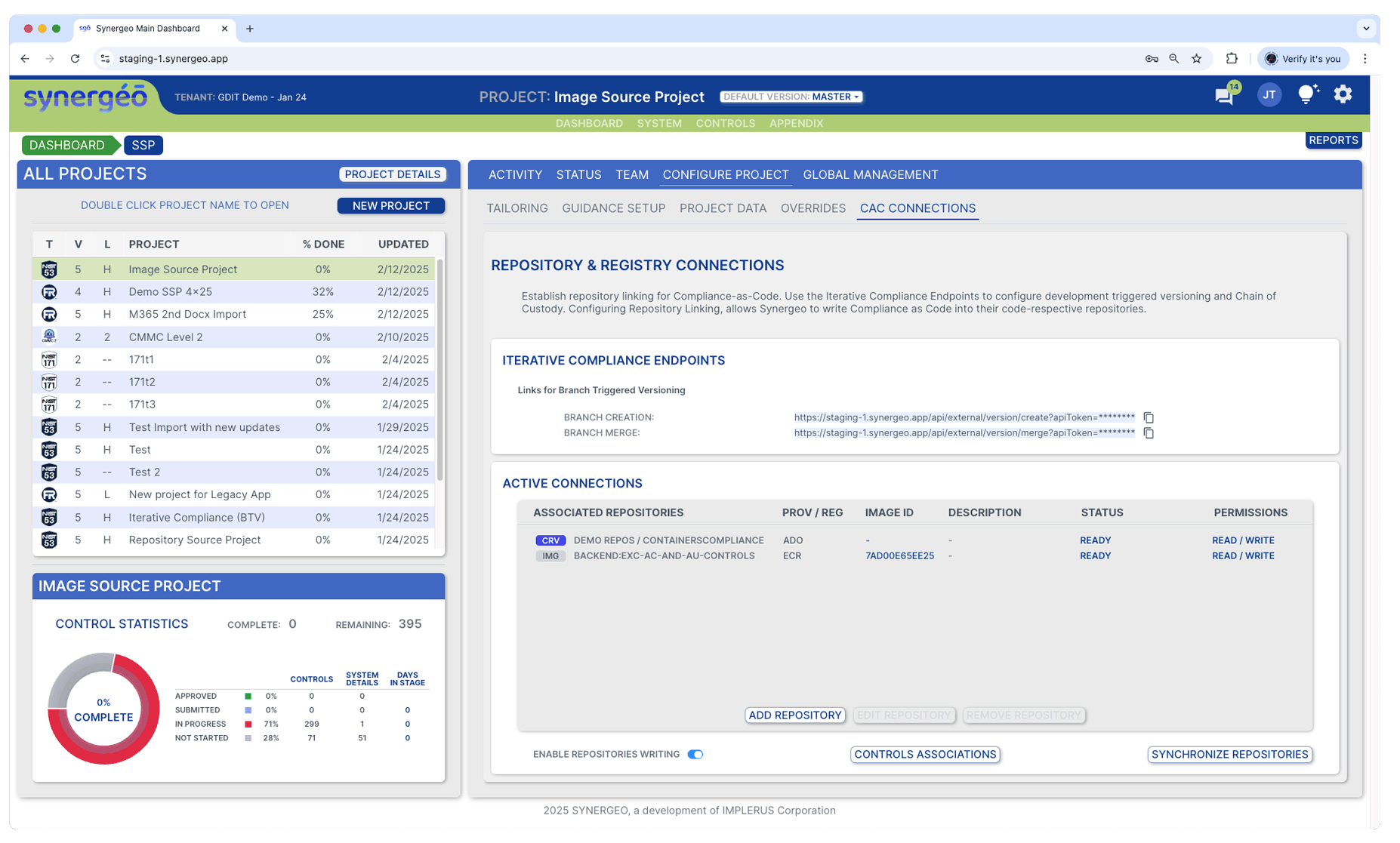Screen dimensions: 1400x843
Task: Copy the Branch Merge endpoint URL
Action: point(1149,433)
